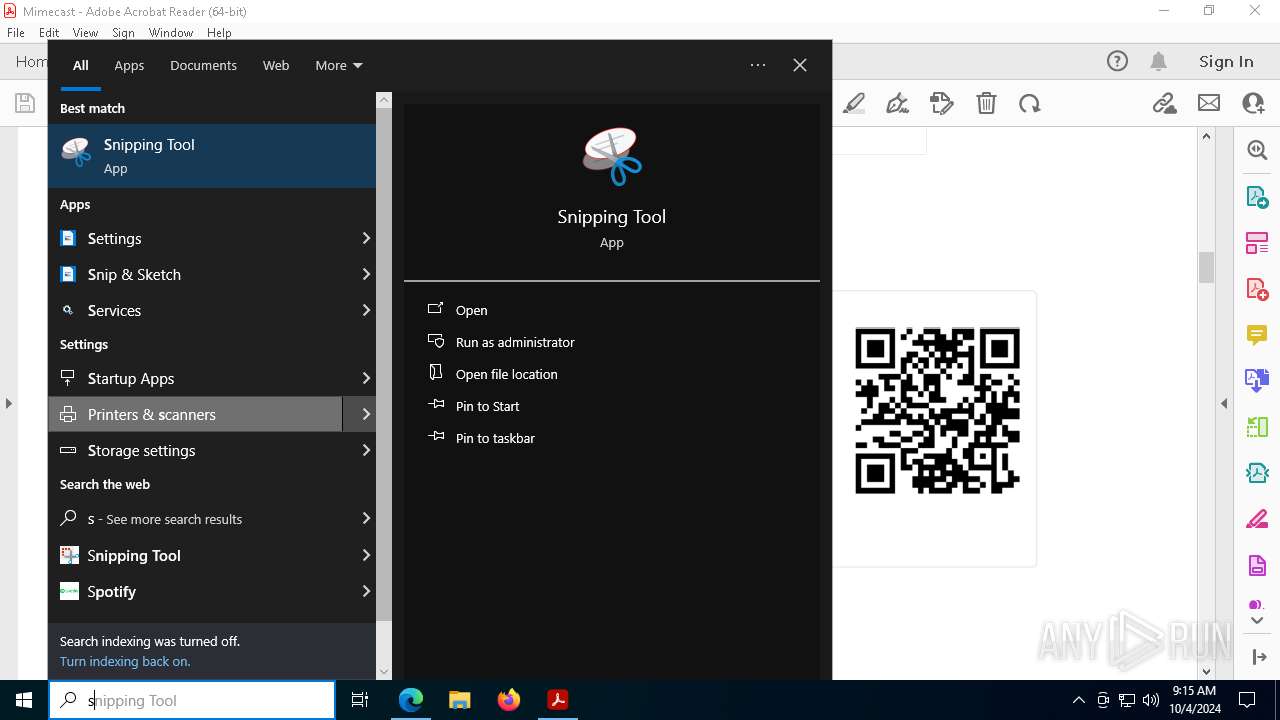Click the Storage settings drive icon
This screenshot has height=720, width=1280.
(x=68, y=450)
